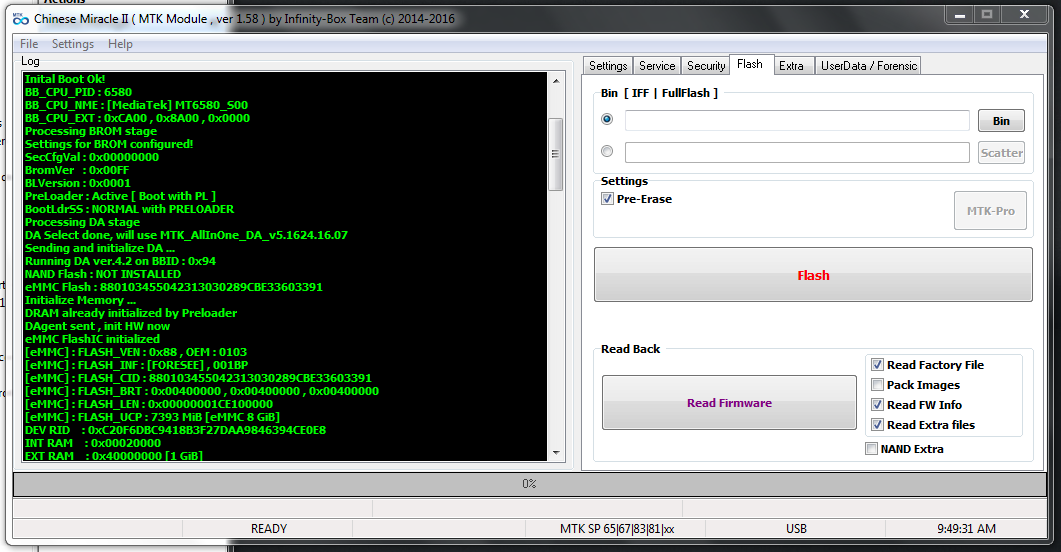
Task: Minimize the Chinese Miracle II window
Action: coord(960,14)
